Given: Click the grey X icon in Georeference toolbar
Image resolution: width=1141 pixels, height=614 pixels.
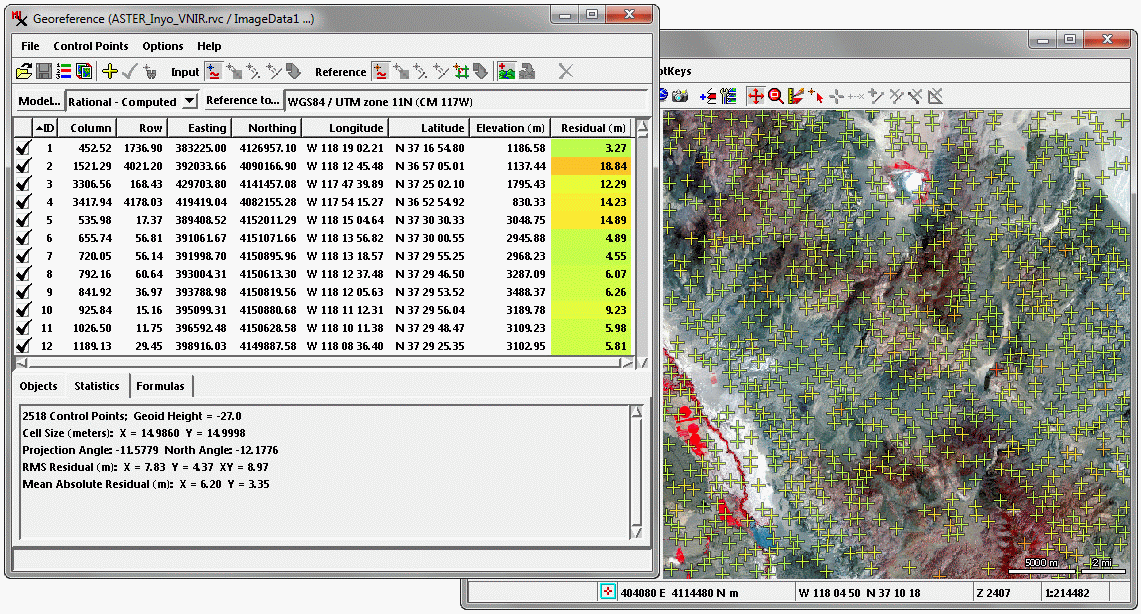Looking at the screenshot, I should point(565,71).
